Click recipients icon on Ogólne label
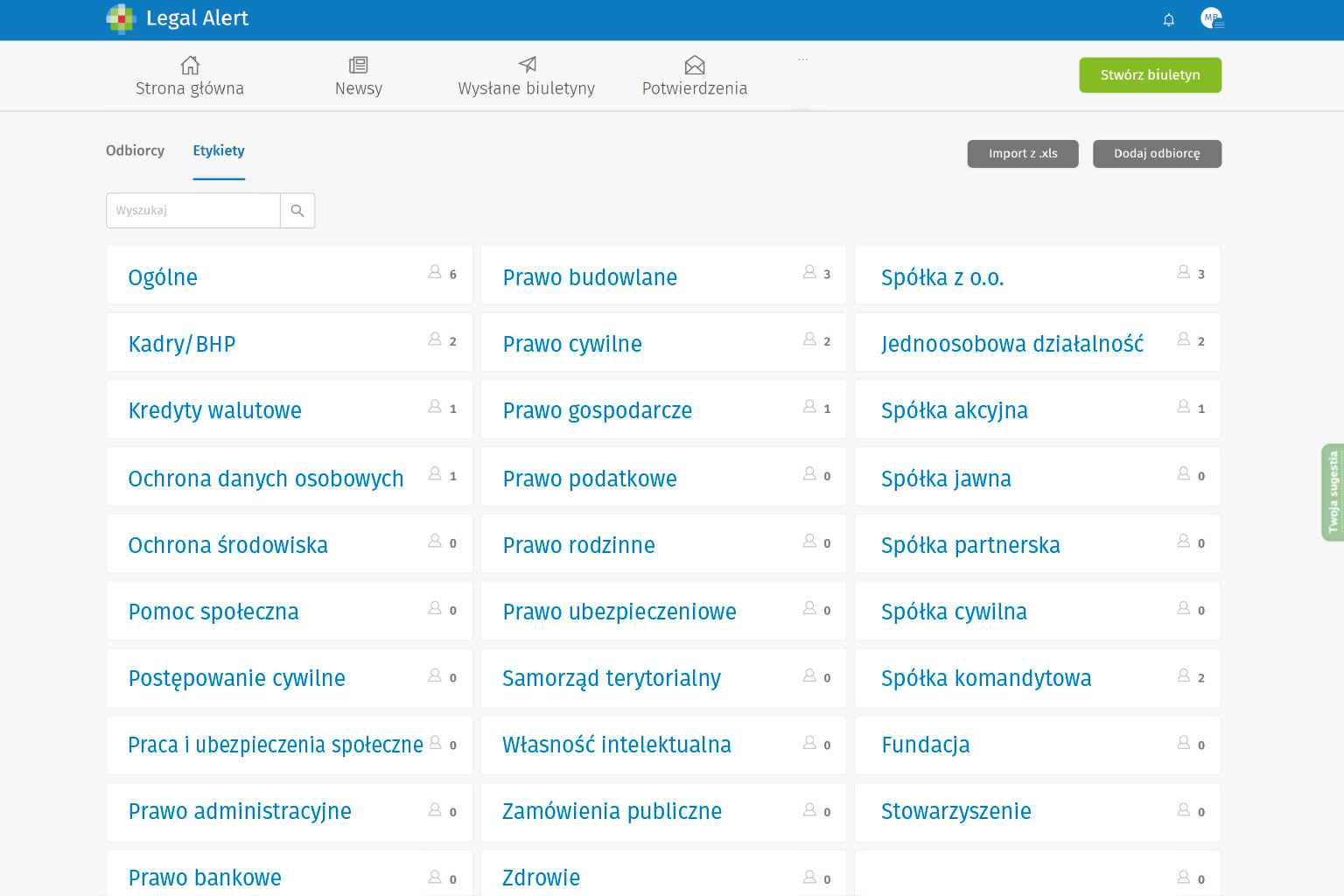1344x896 pixels. coord(435,273)
